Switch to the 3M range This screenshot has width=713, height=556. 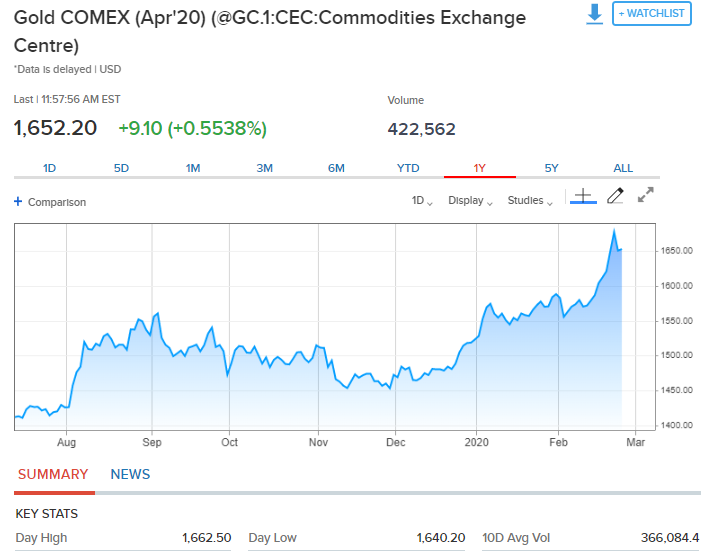(265, 168)
